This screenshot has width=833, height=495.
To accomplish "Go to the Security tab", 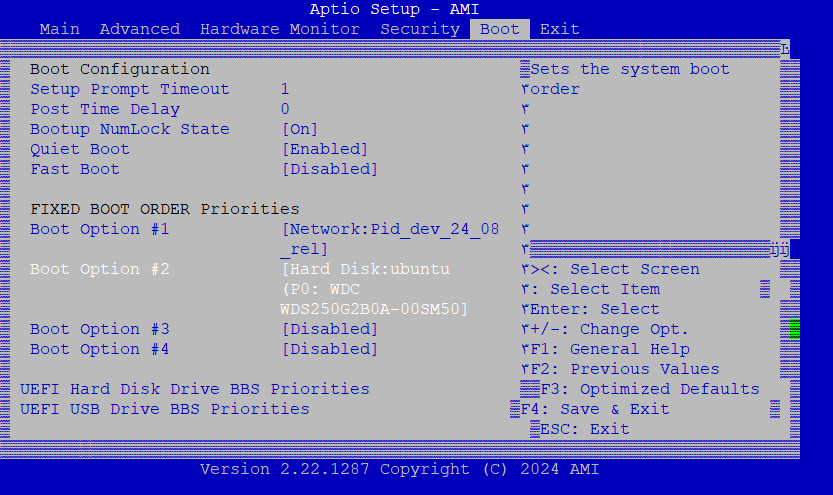I will click(x=420, y=29).
